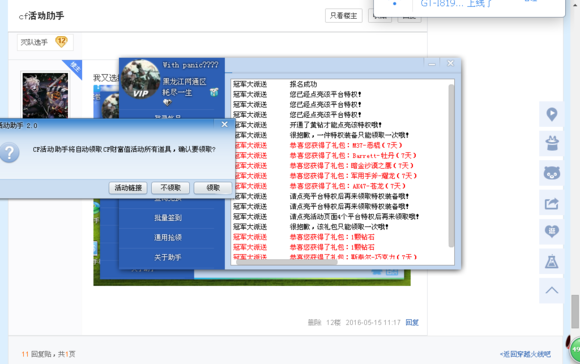Open the GT-I819... 上线了 notification
580x364 pixels.
pos(456,4)
